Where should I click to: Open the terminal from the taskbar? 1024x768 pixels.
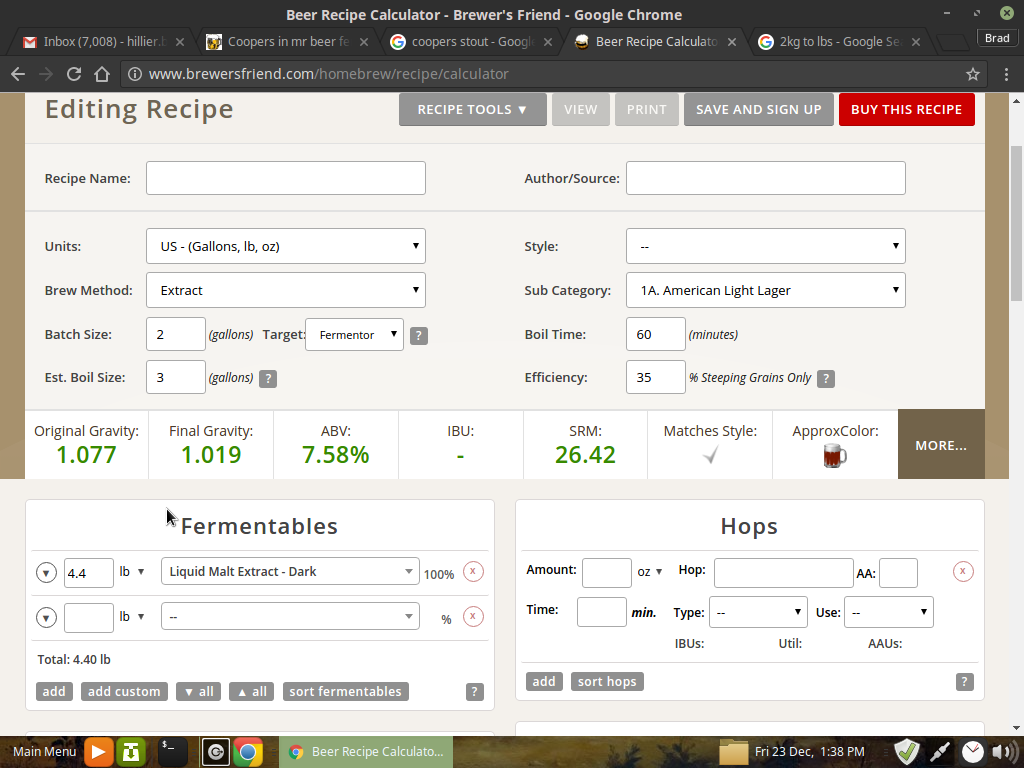pos(173,752)
